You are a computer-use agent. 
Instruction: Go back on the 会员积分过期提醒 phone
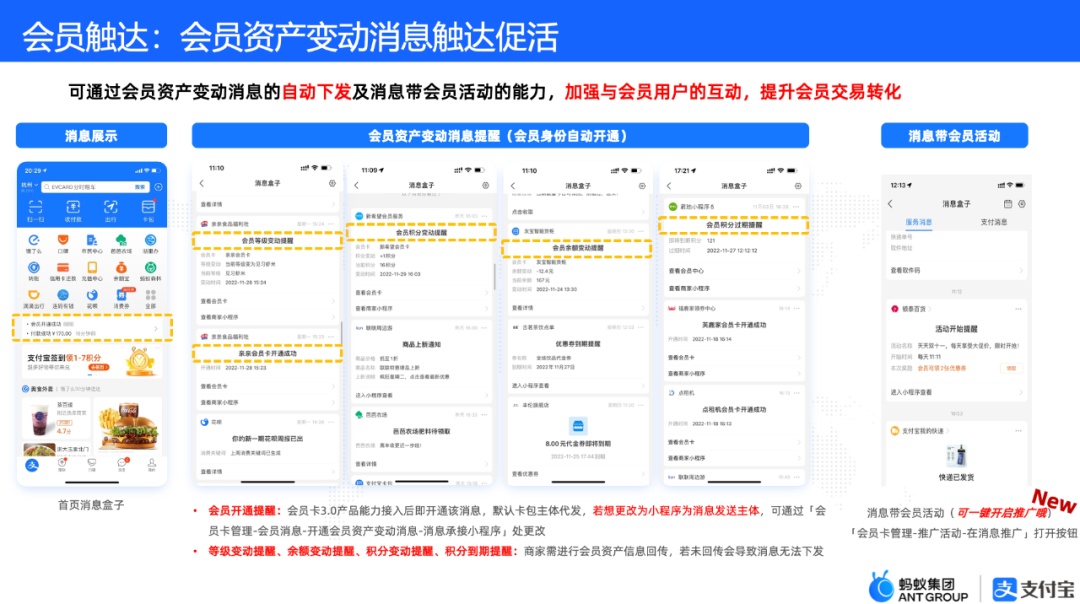669,186
